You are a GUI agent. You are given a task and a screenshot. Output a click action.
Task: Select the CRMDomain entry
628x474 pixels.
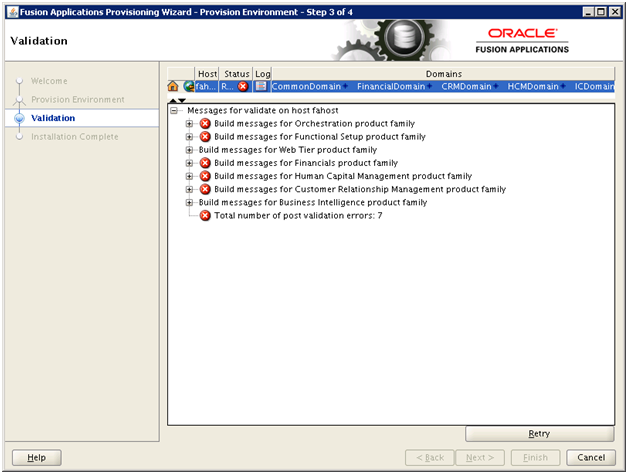pyautogui.click(x=466, y=86)
